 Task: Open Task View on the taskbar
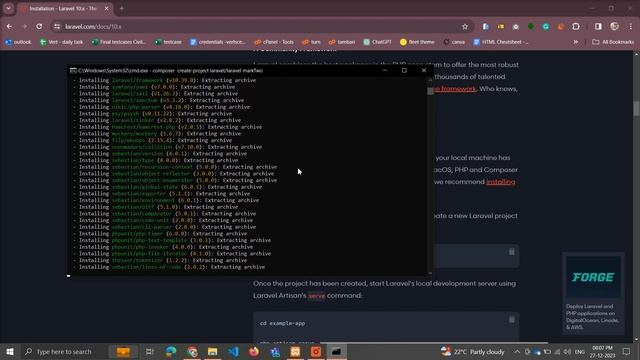tap(149, 351)
